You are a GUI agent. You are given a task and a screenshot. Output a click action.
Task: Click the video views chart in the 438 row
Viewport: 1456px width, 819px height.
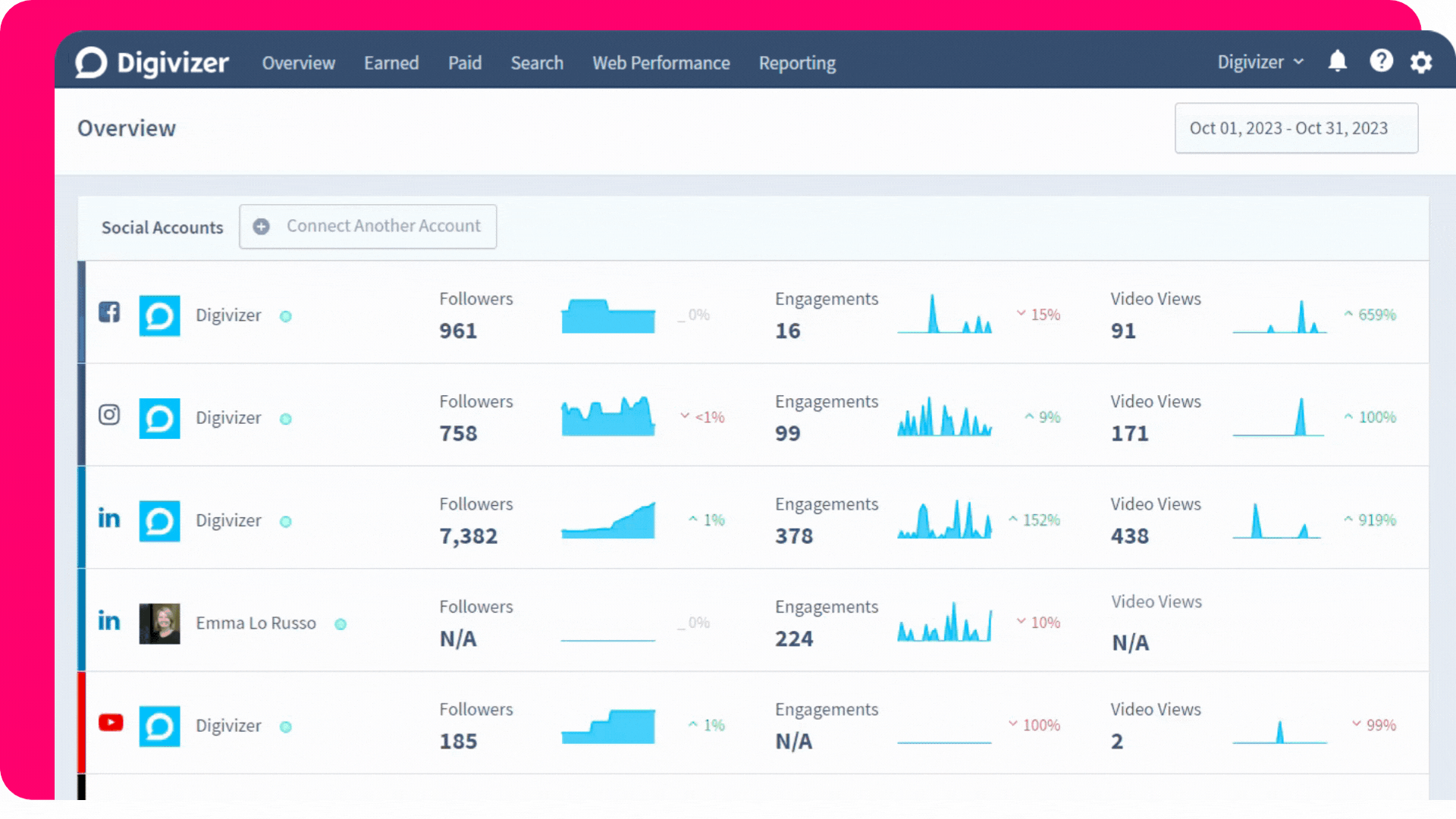pos(1278,520)
